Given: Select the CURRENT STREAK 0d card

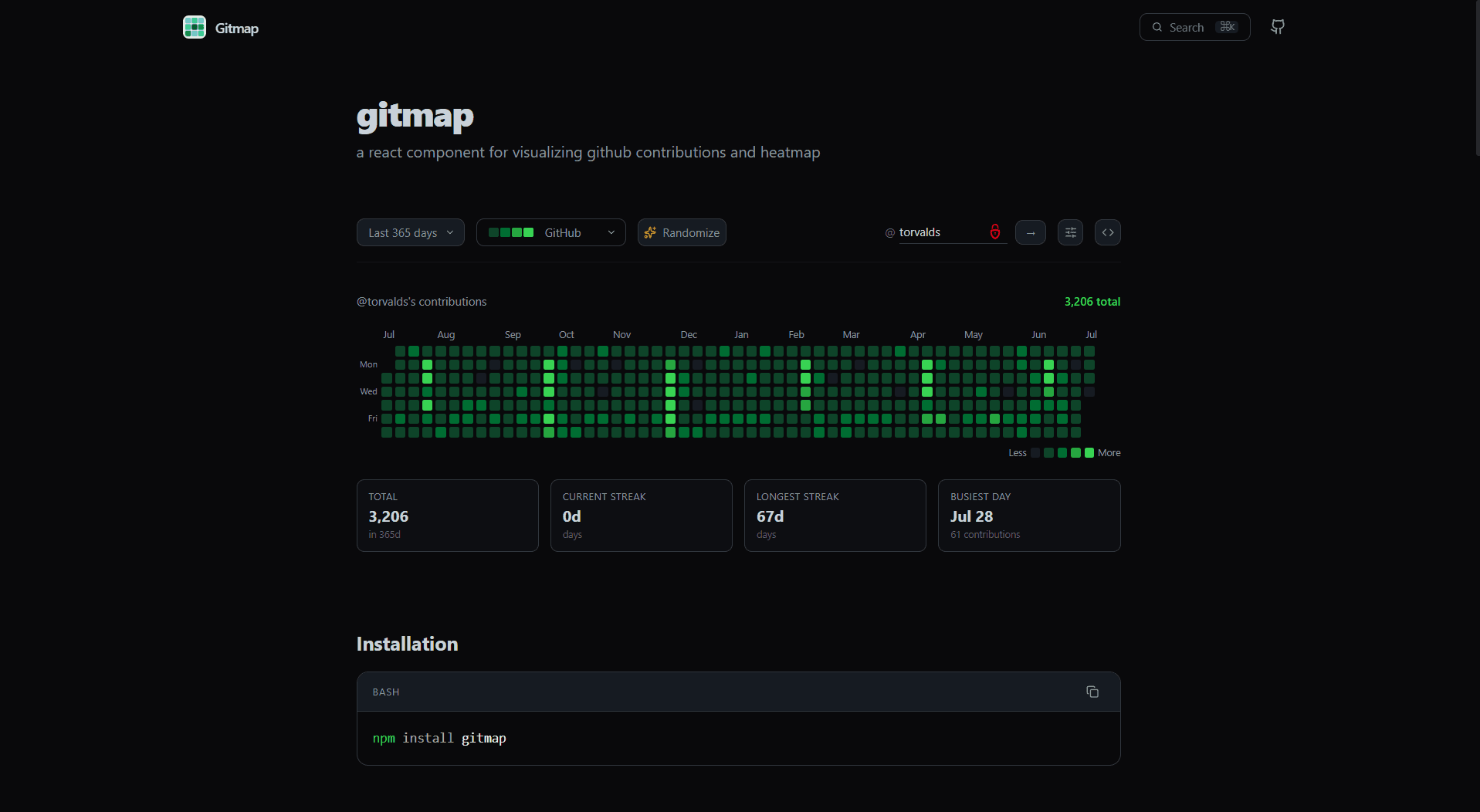Looking at the screenshot, I should pyautogui.click(x=641, y=516).
